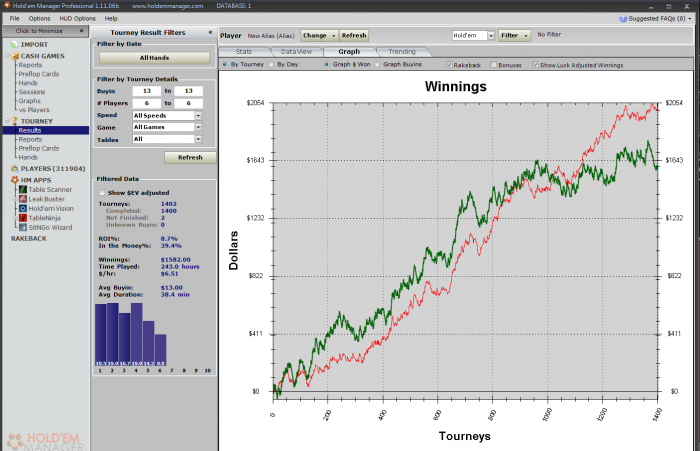Click the Click to Minimize button

[x=45, y=31]
